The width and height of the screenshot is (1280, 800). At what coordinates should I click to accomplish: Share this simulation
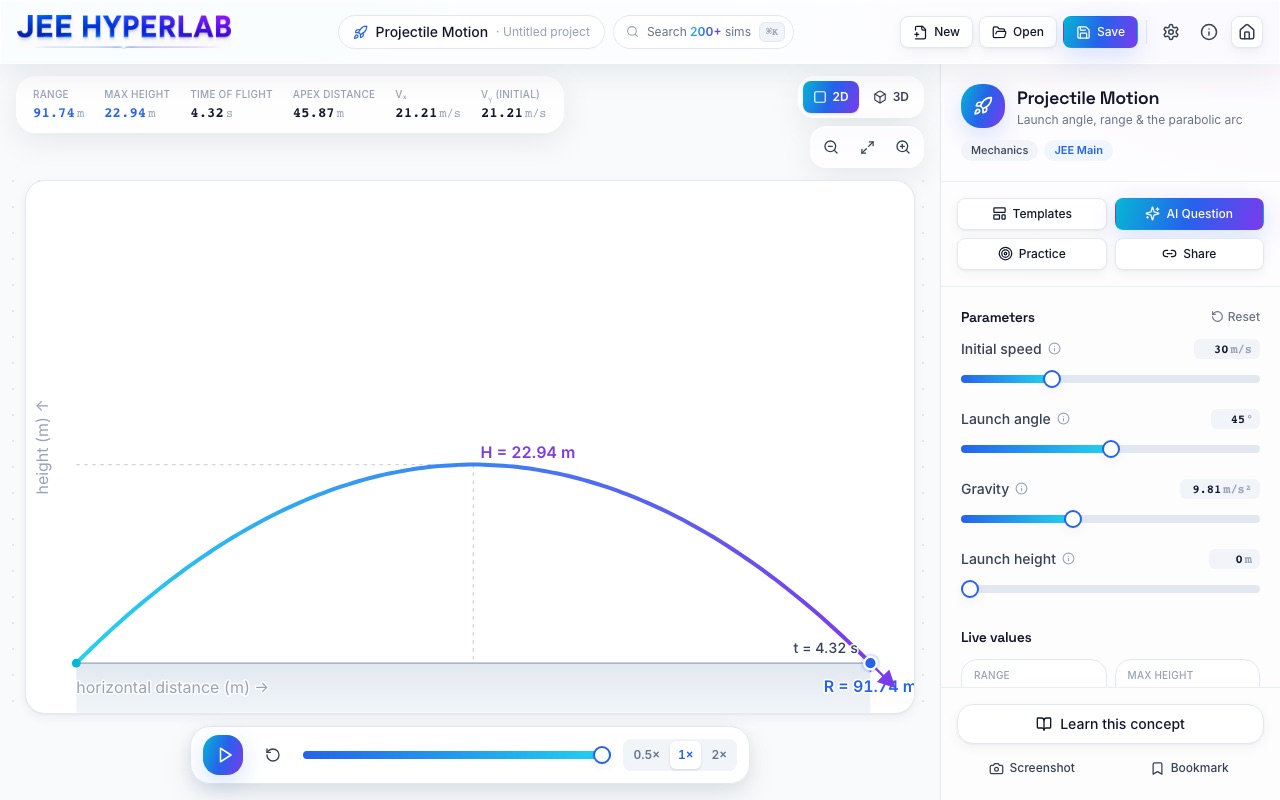coord(1189,254)
